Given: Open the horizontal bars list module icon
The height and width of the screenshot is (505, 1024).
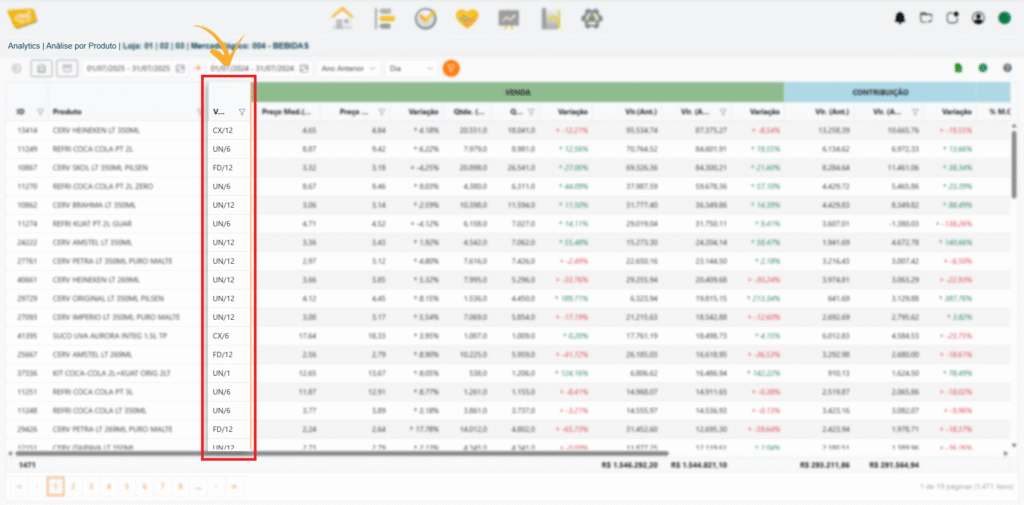Looking at the screenshot, I should click(385, 18).
